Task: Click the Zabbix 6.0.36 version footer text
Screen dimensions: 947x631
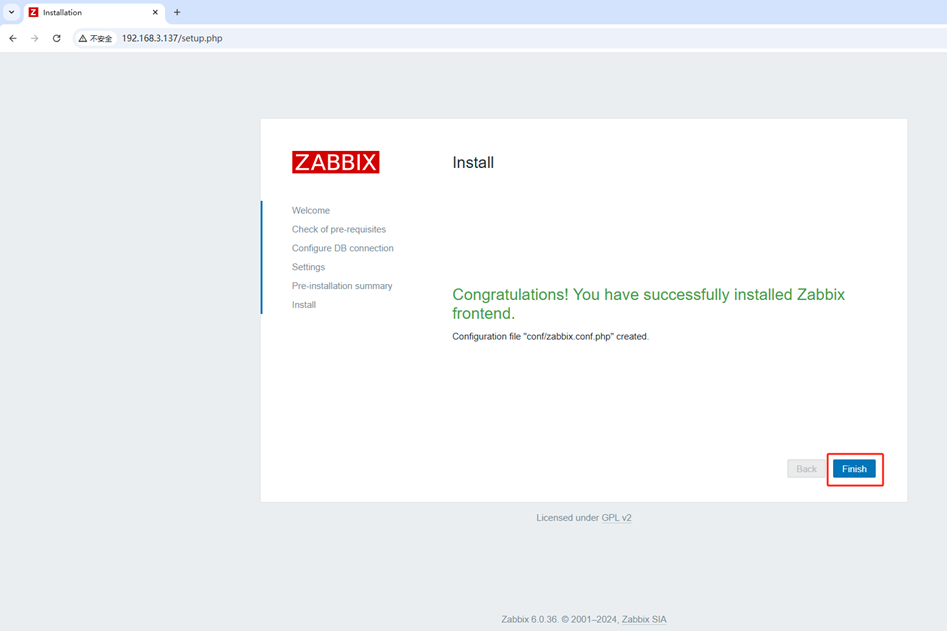Action: (x=529, y=619)
